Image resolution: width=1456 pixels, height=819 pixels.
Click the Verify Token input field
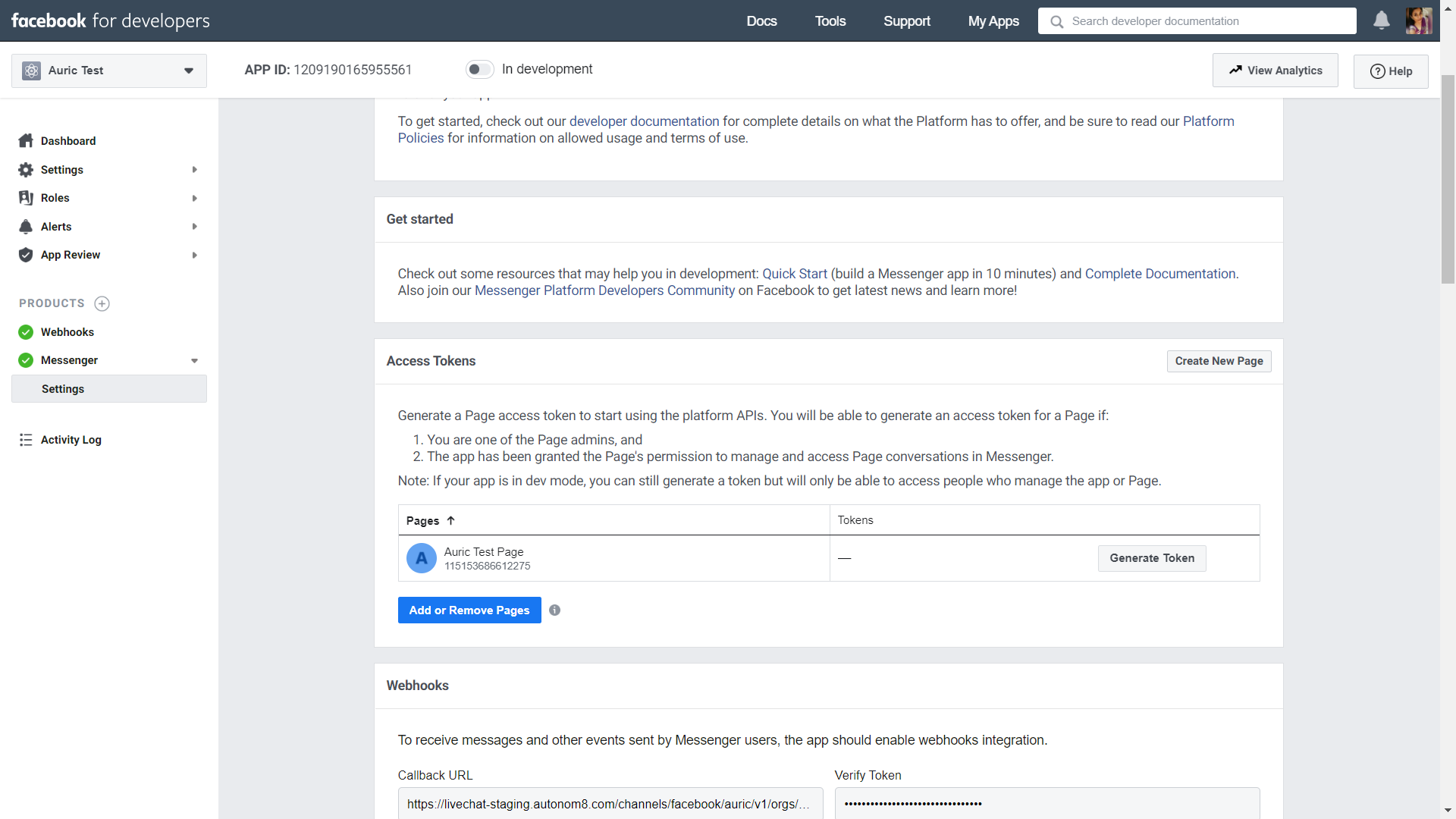(x=1046, y=803)
